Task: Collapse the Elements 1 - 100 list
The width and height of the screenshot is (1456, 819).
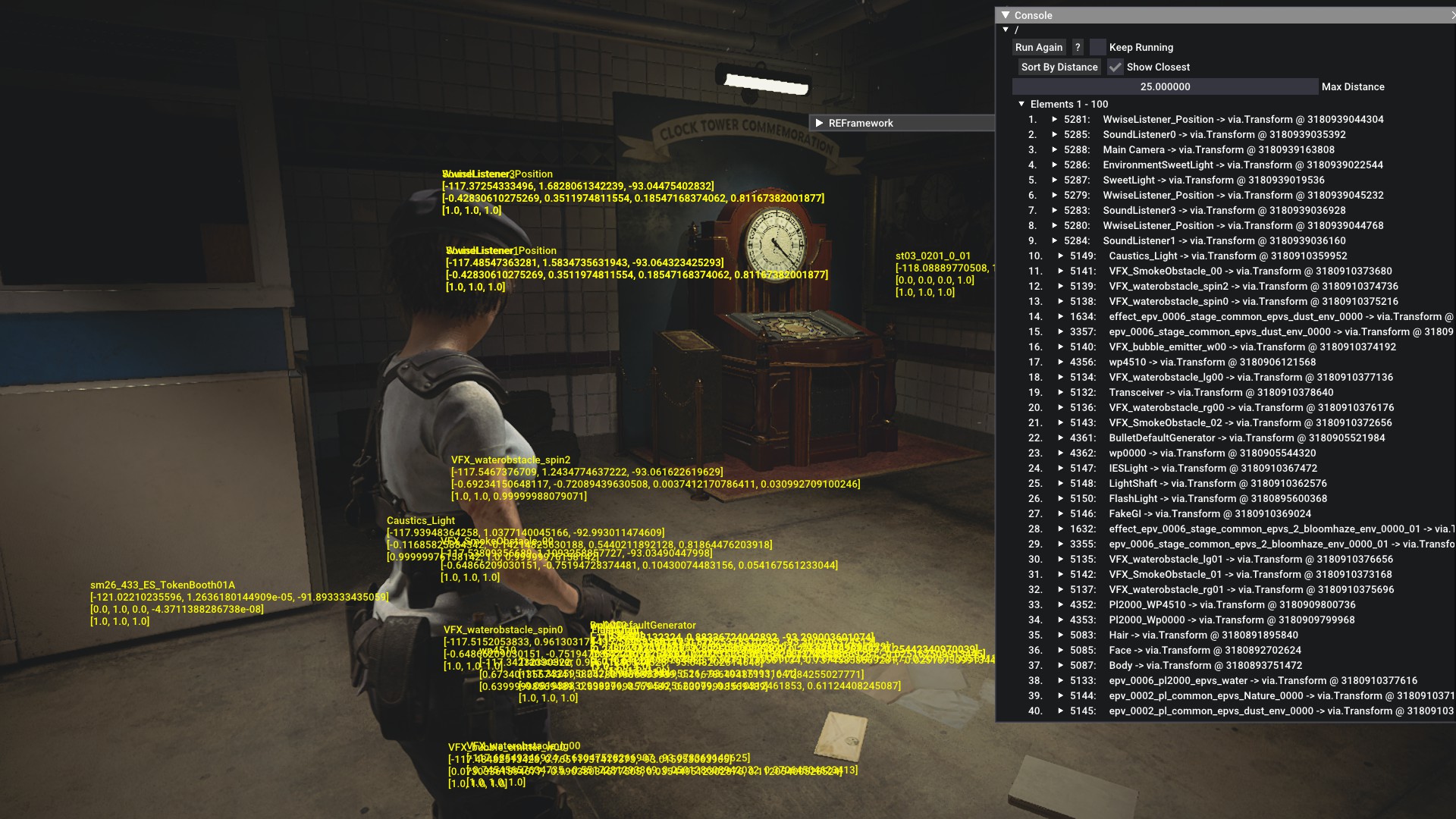Action: tap(1021, 105)
